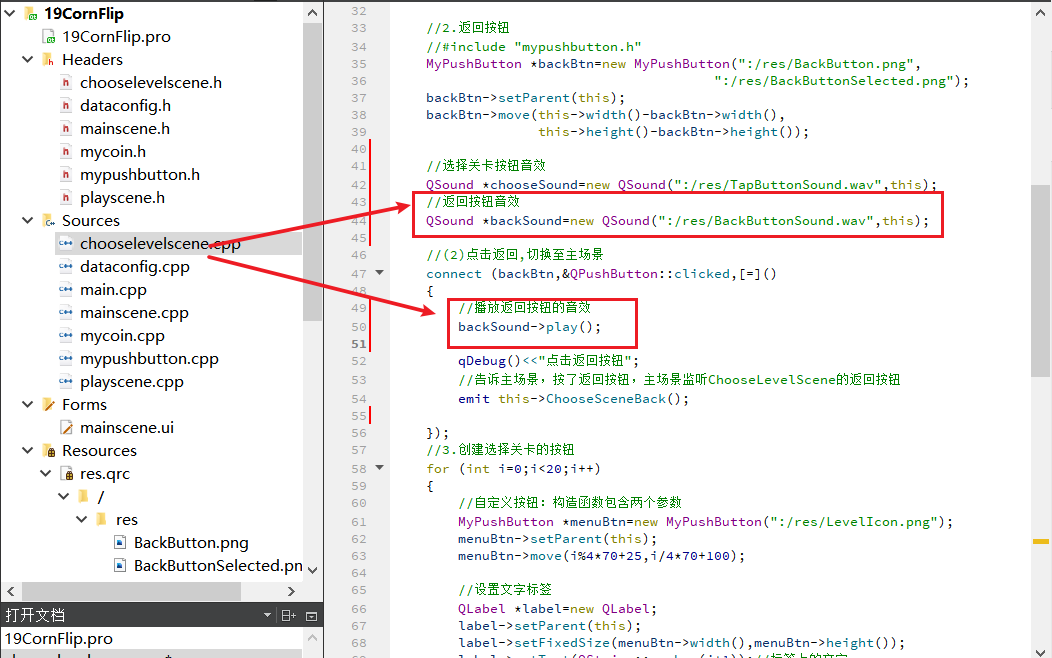Collapse the Forms folder
This screenshot has width=1052, height=658.
[28, 404]
